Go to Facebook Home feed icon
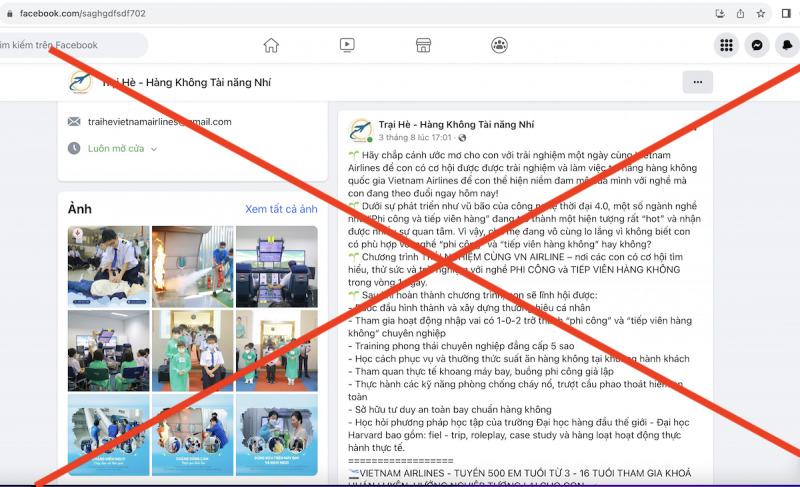The height and width of the screenshot is (487, 800). pos(271,45)
